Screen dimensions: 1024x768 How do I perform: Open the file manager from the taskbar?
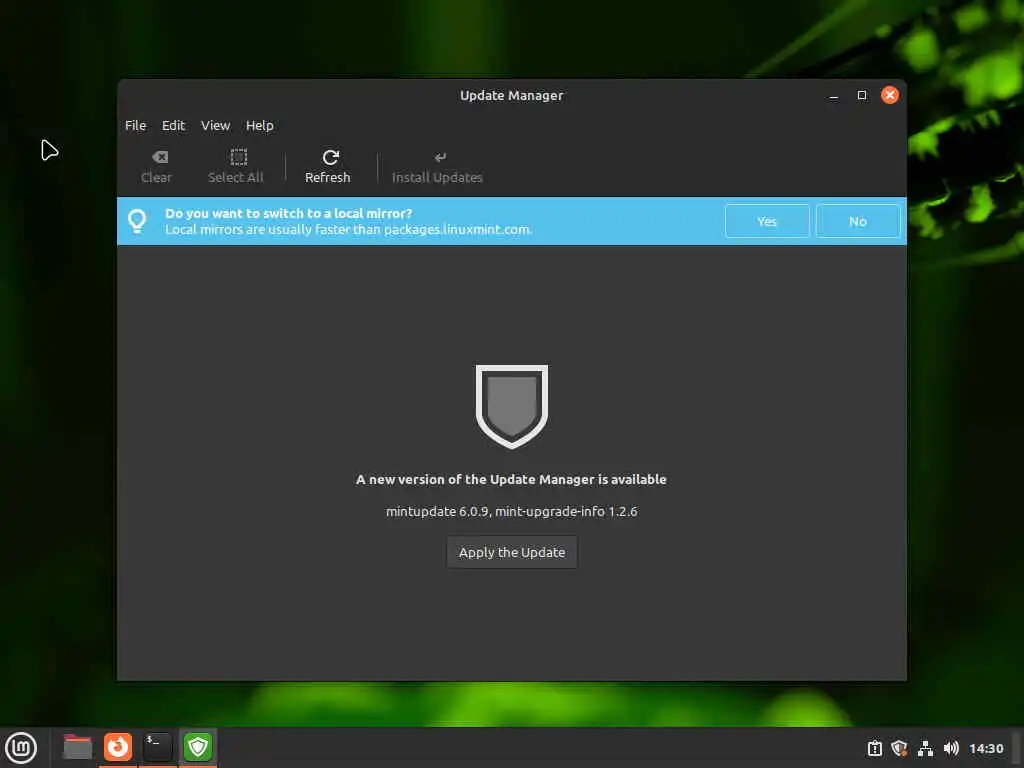[78, 747]
